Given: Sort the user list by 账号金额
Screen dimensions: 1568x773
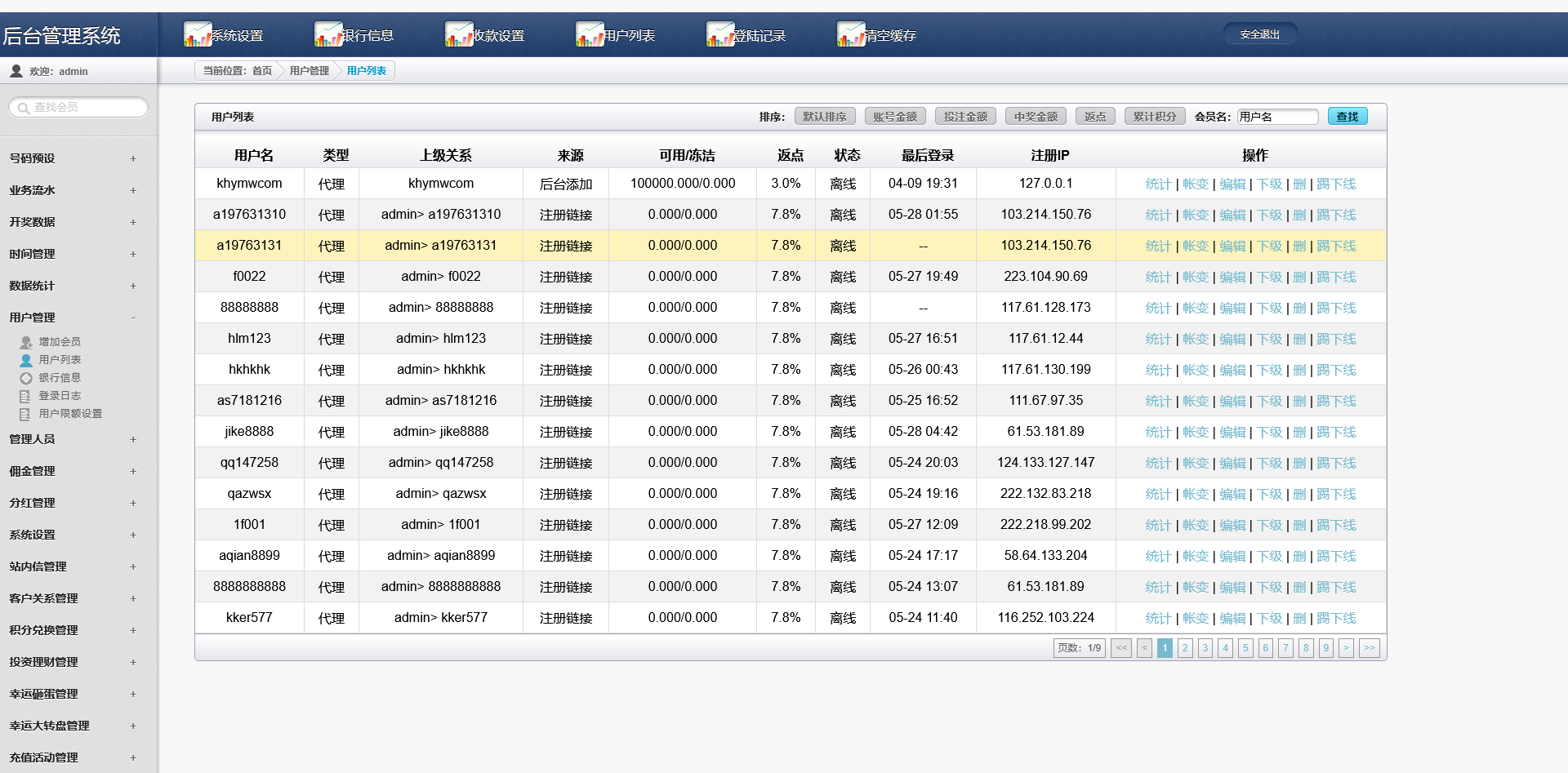Looking at the screenshot, I should pos(894,117).
